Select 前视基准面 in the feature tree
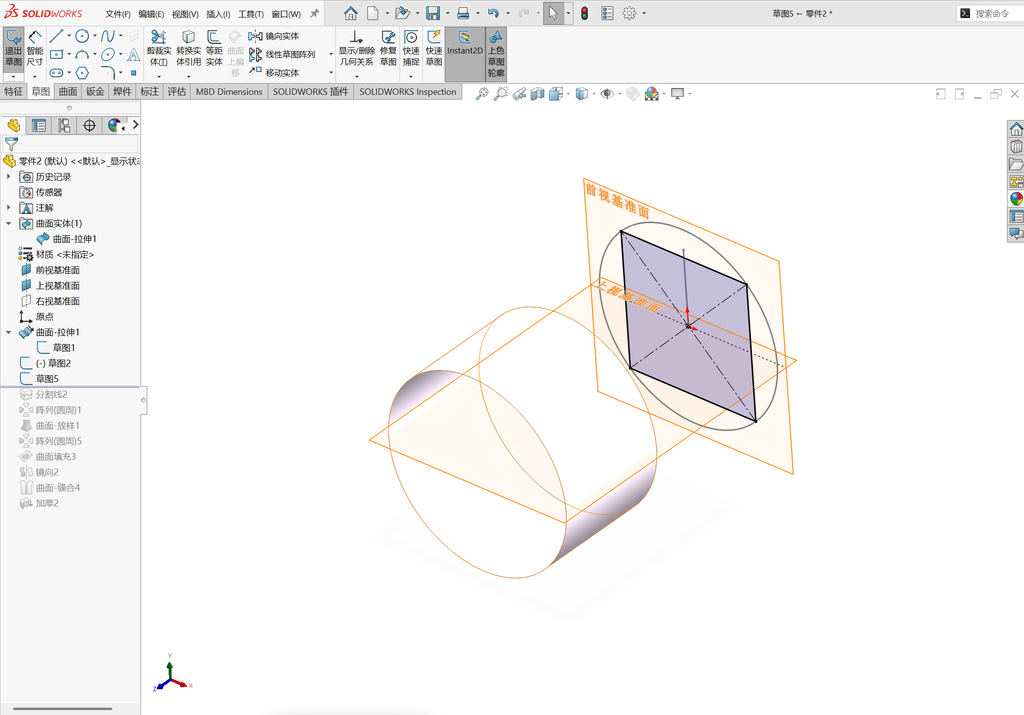Image resolution: width=1024 pixels, height=715 pixels. coord(57,270)
